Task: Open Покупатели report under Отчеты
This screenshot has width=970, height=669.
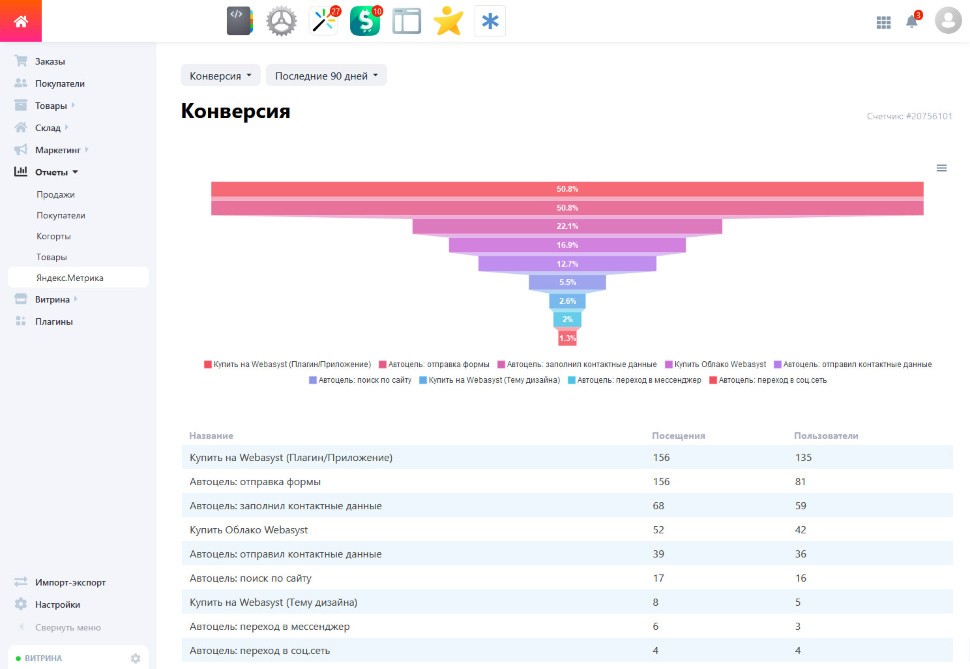Action: pos(61,215)
